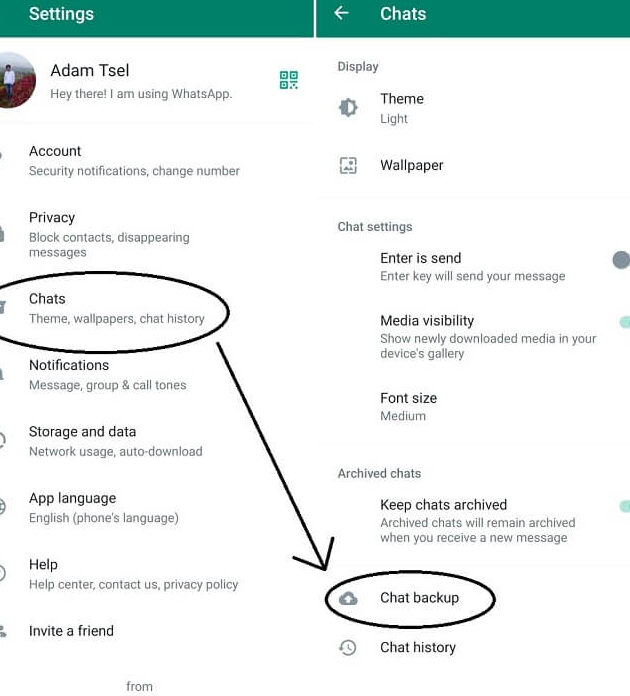Open the Chats settings entry
This screenshot has width=630, height=696.
pyautogui.click(x=157, y=308)
